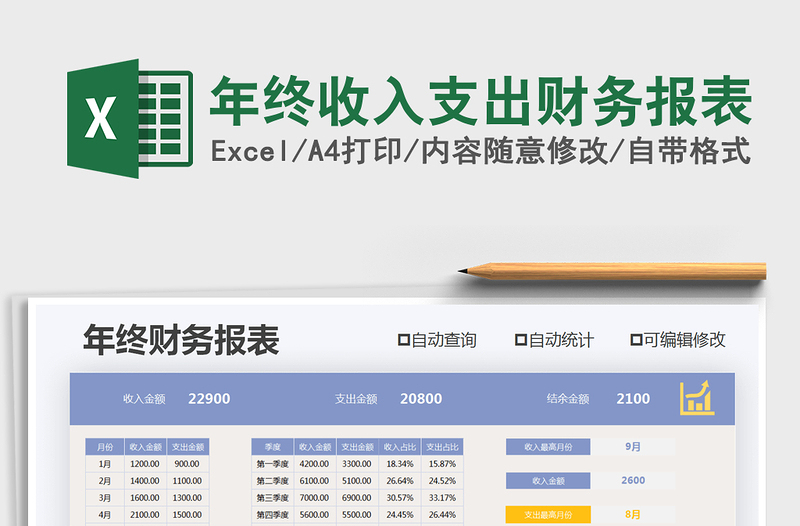The width and height of the screenshot is (800, 526).
Task: Select the large title 年终收入支出财务报表
Action: click(x=481, y=101)
